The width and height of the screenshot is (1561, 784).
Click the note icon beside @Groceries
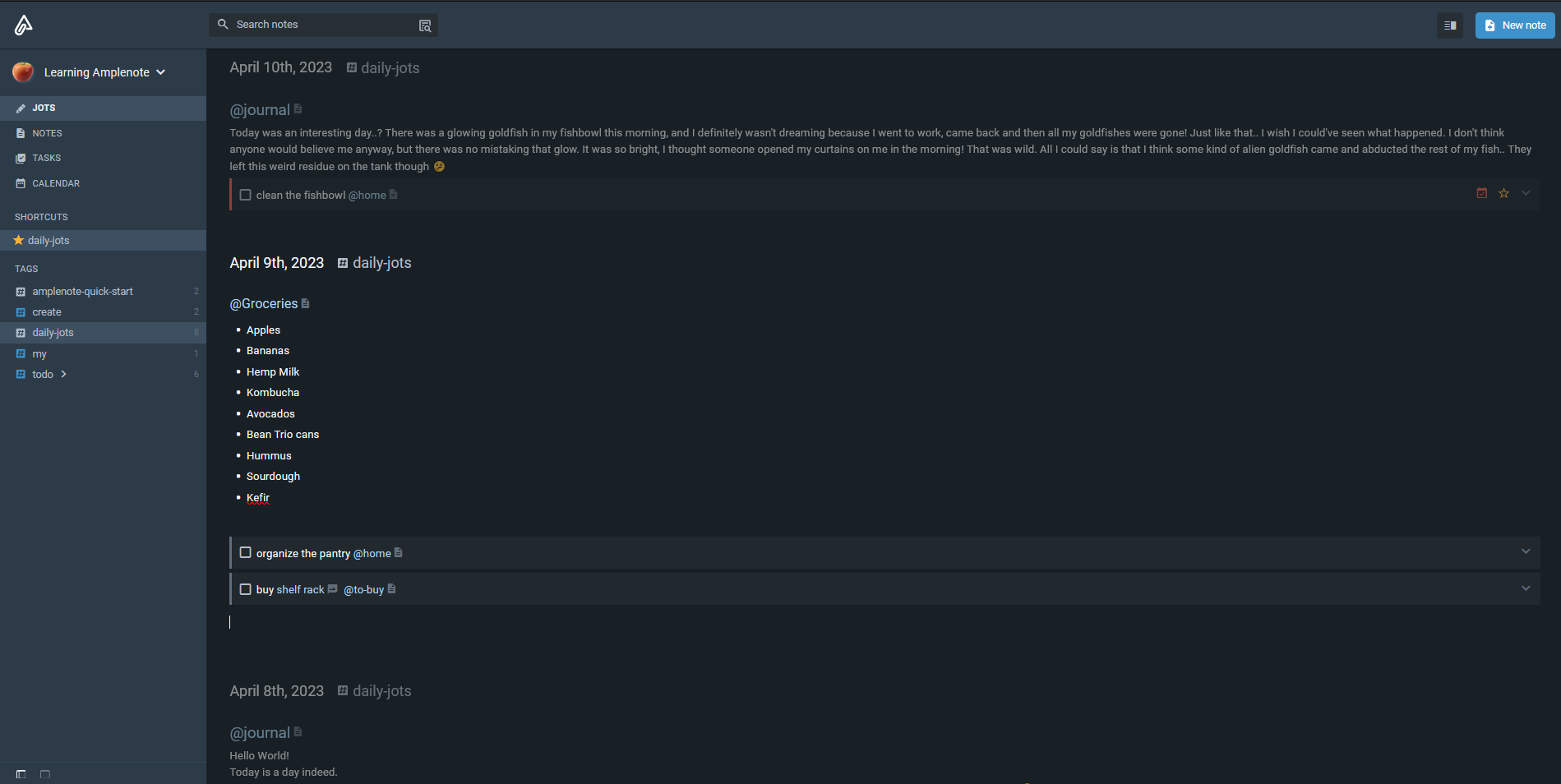coord(306,303)
